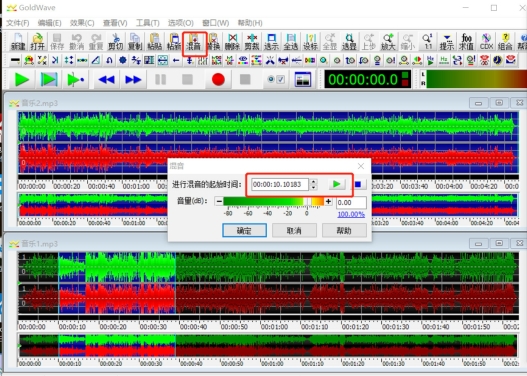This screenshot has width=527, height=376.
Task: Click the volume value field showing 0.00
Action: 351,203
